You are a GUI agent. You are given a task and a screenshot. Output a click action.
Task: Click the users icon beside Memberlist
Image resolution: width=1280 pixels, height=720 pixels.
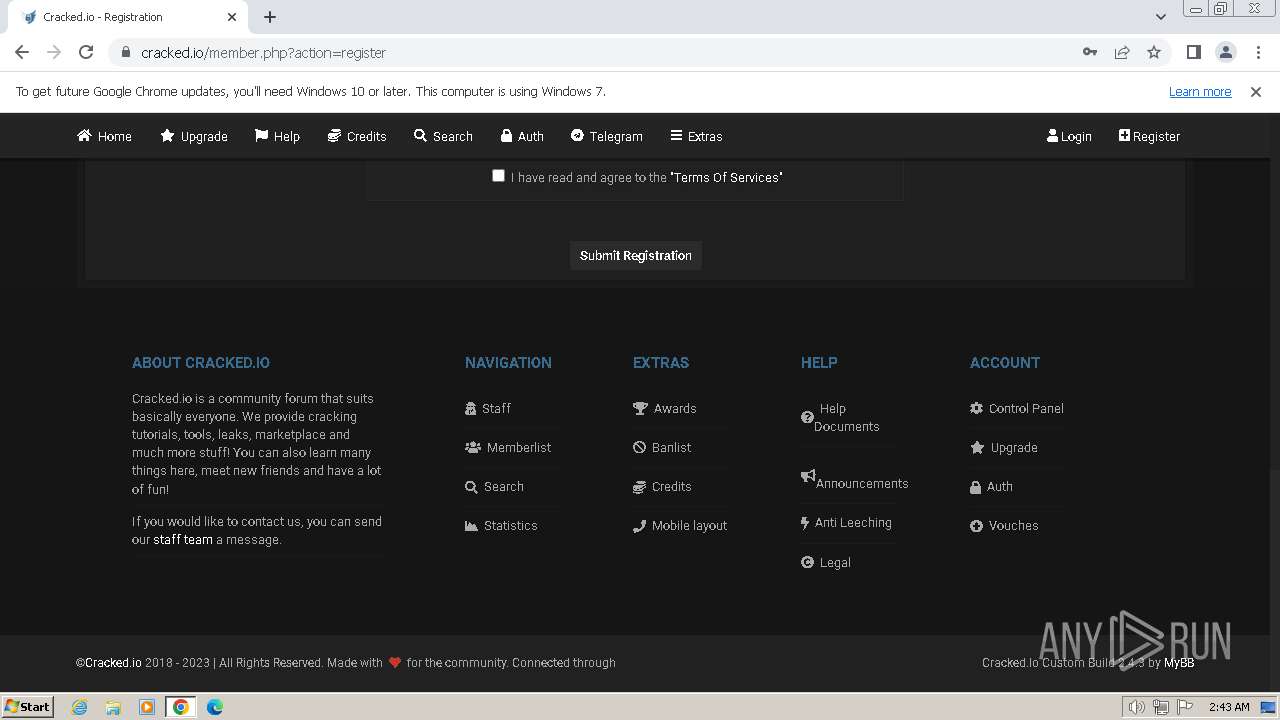coord(473,447)
